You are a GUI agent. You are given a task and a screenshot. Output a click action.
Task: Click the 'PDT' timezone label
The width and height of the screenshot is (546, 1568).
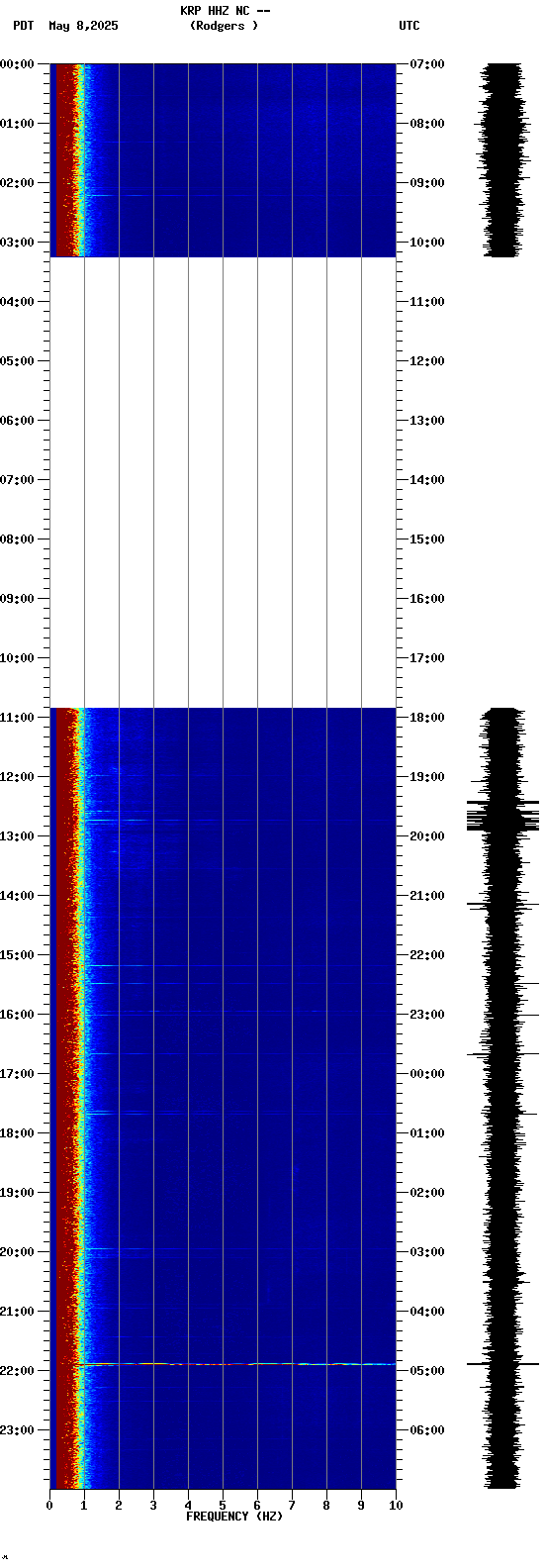pyautogui.click(x=24, y=26)
